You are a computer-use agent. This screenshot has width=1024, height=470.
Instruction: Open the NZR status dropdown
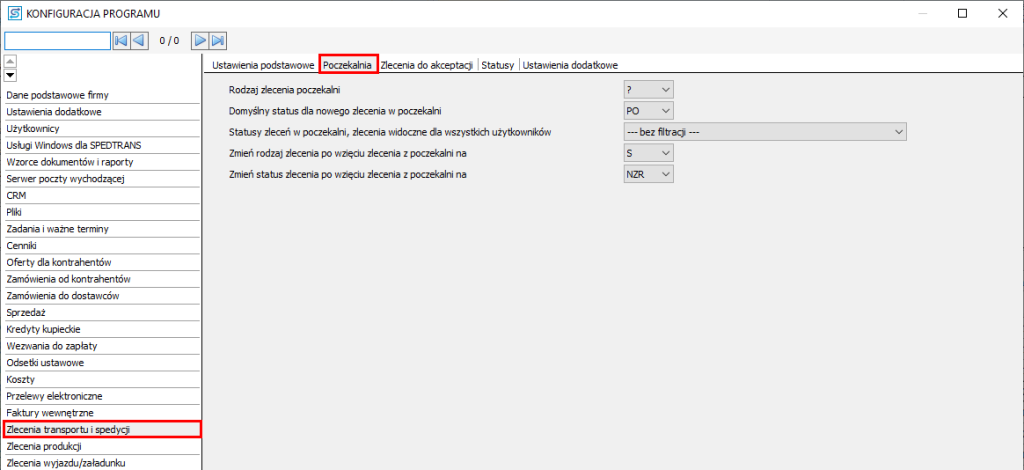click(x=648, y=174)
